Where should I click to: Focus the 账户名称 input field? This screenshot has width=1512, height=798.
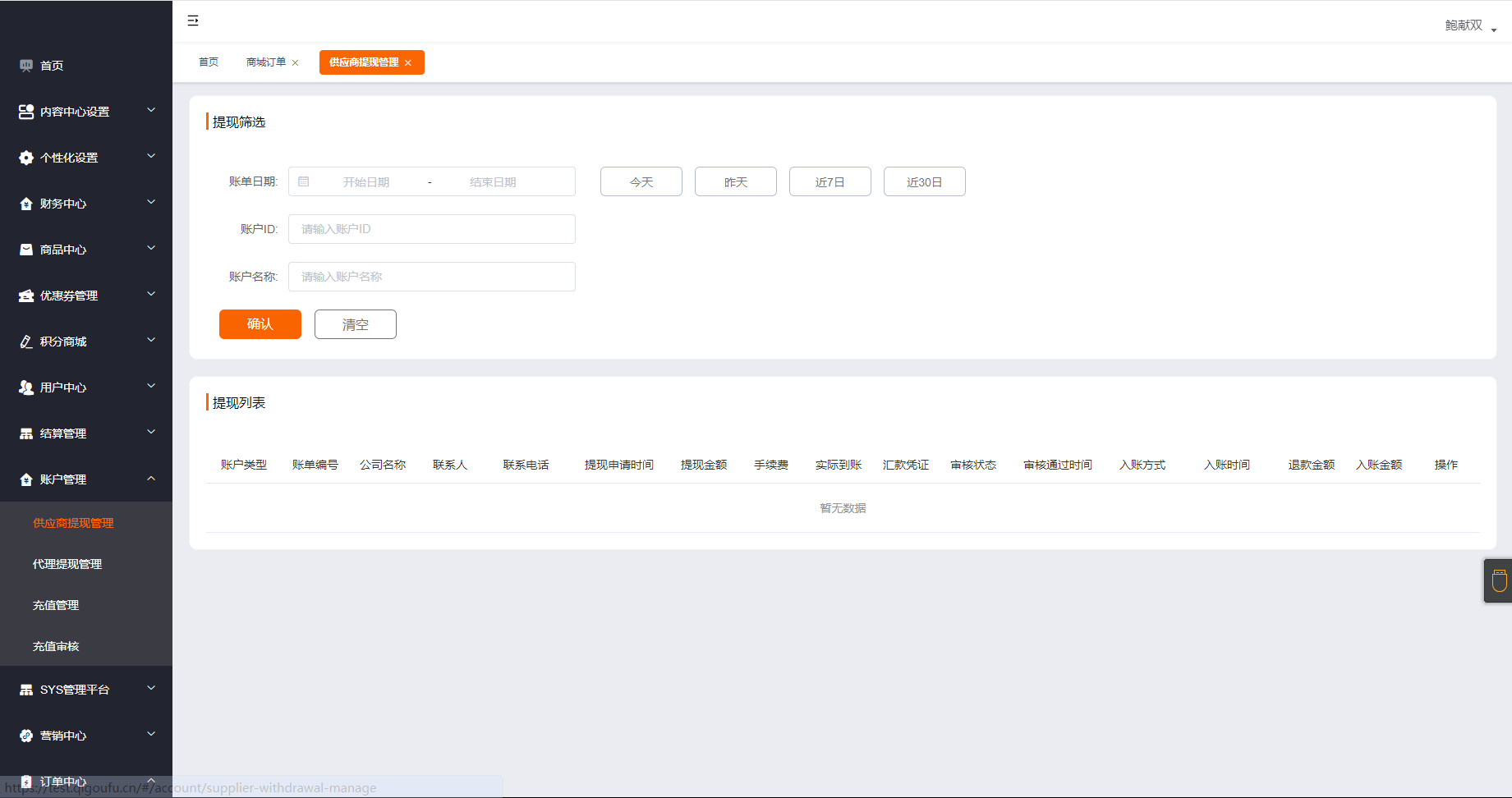click(x=432, y=277)
